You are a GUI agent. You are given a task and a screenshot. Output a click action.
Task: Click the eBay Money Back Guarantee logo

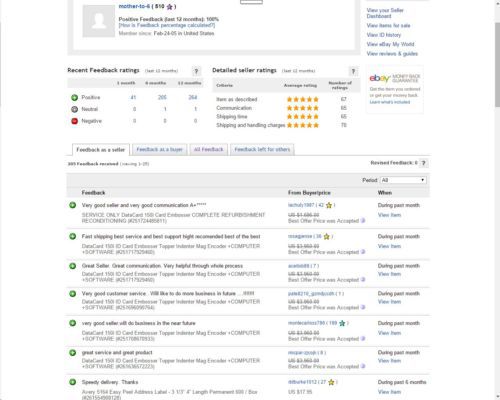click(x=395, y=78)
